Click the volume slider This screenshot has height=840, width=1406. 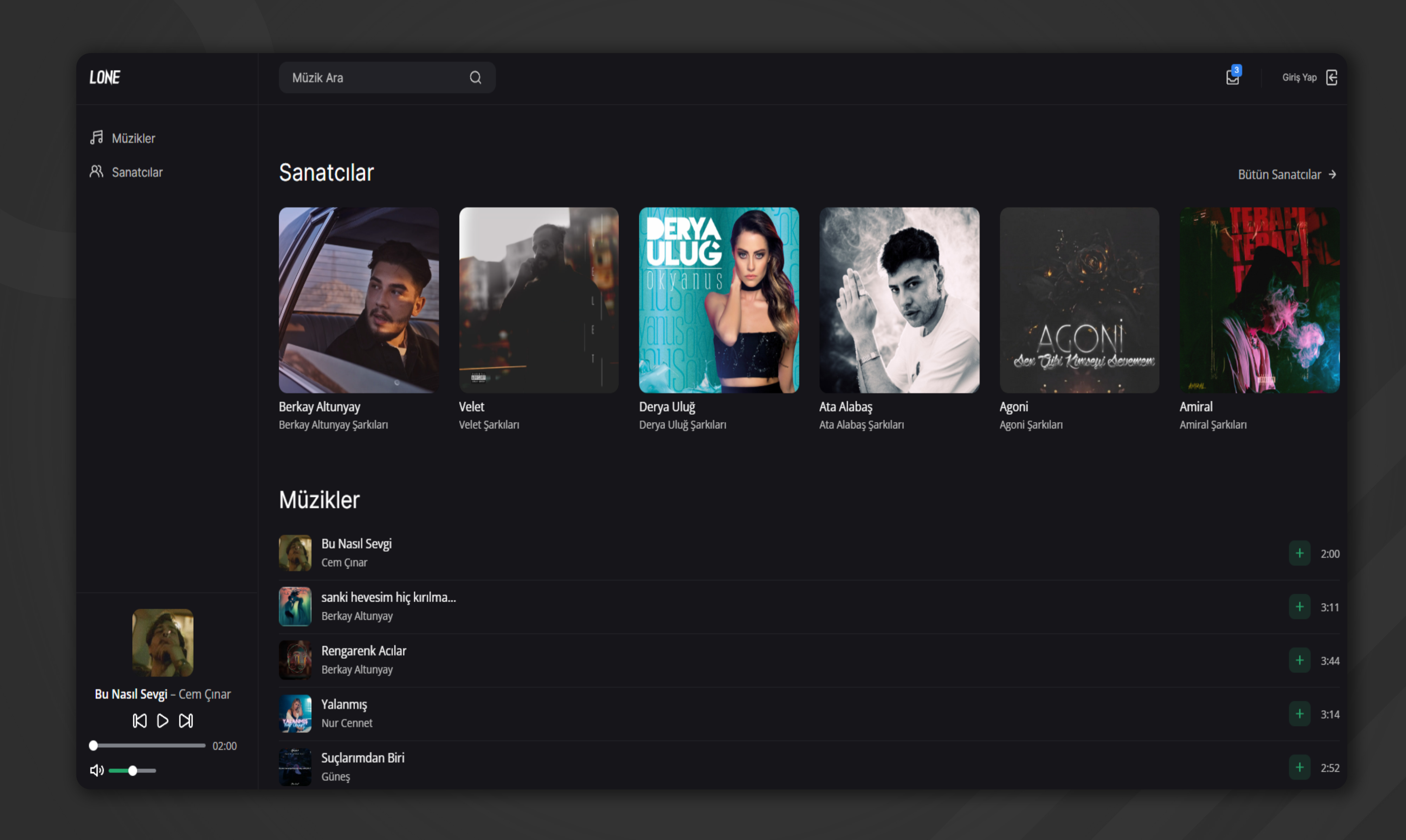[x=133, y=771]
